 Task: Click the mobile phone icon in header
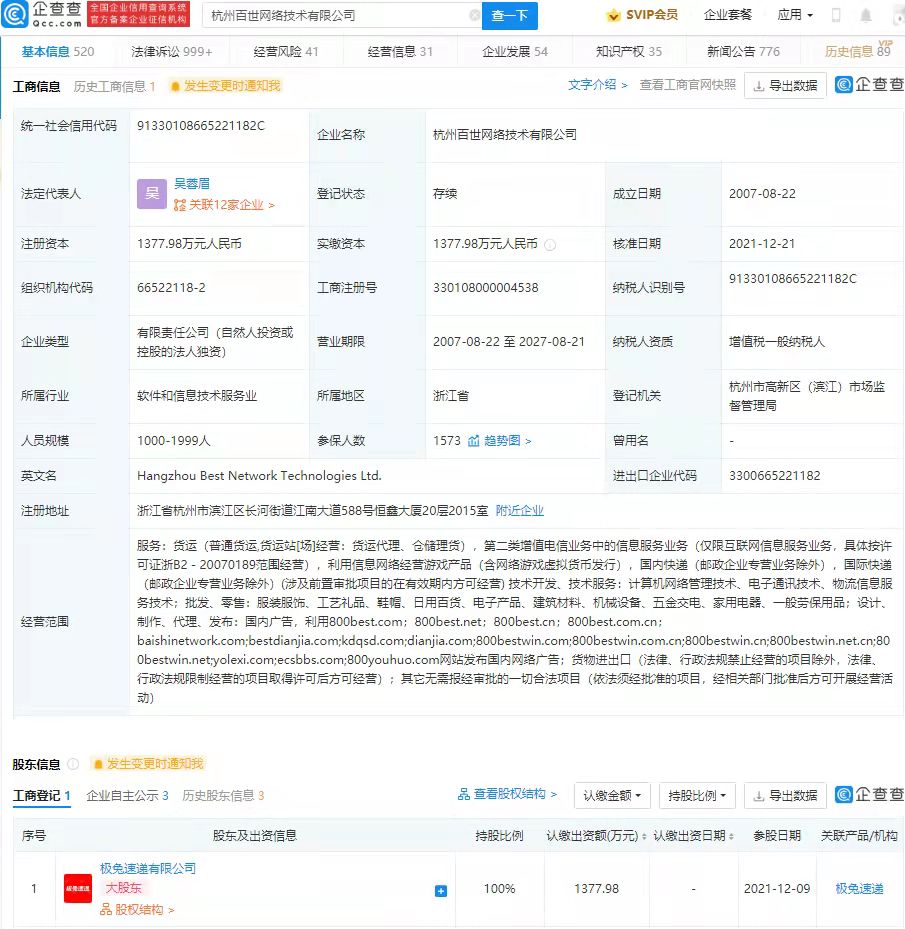click(836, 15)
